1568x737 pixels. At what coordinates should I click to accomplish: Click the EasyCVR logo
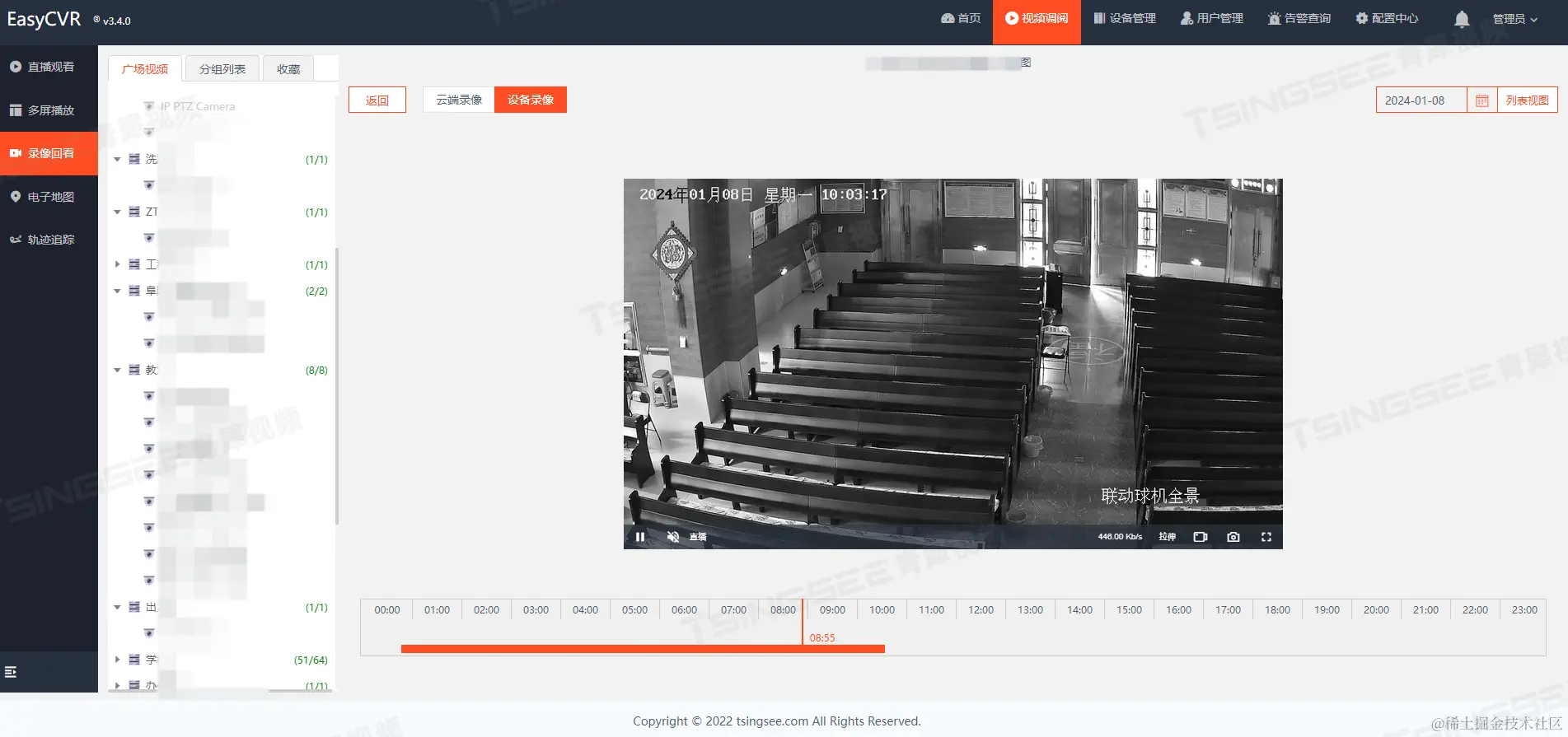coord(44,19)
